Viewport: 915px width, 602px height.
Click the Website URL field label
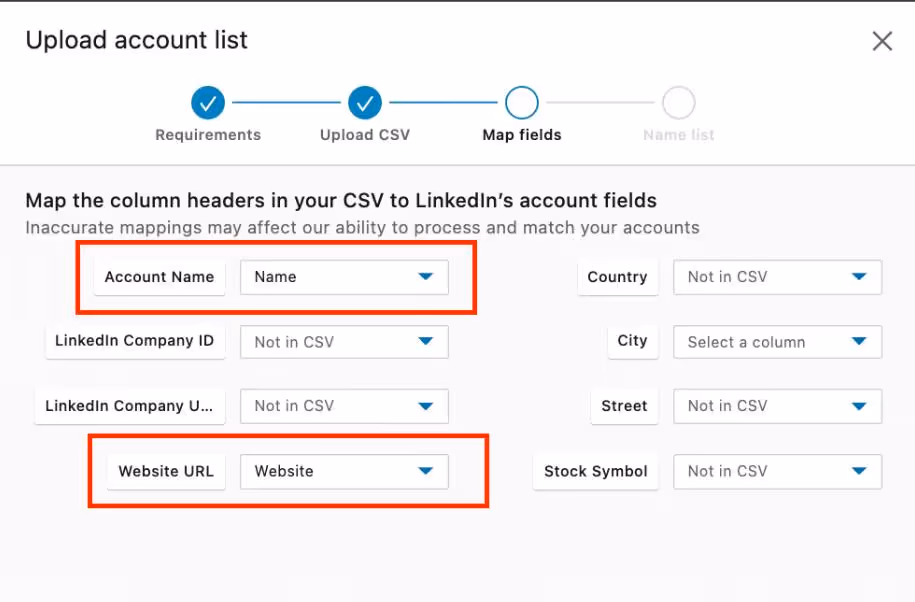tap(166, 471)
